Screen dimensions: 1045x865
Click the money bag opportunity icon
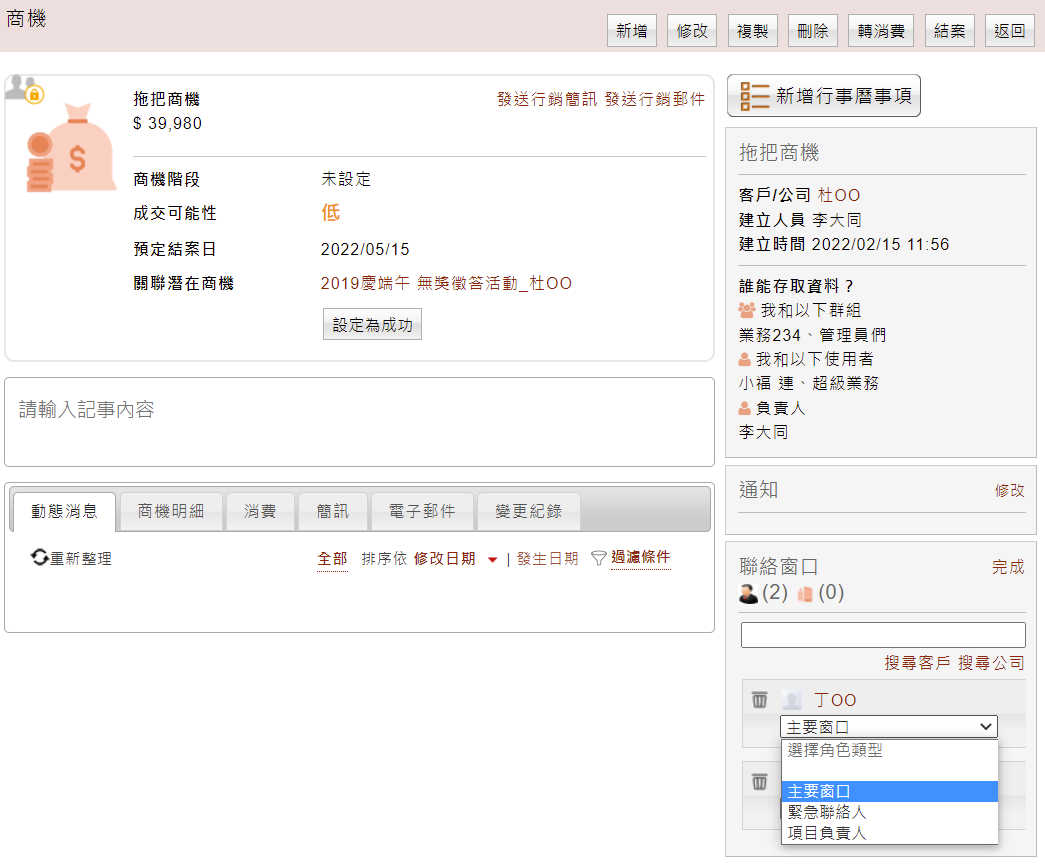click(x=71, y=148)
